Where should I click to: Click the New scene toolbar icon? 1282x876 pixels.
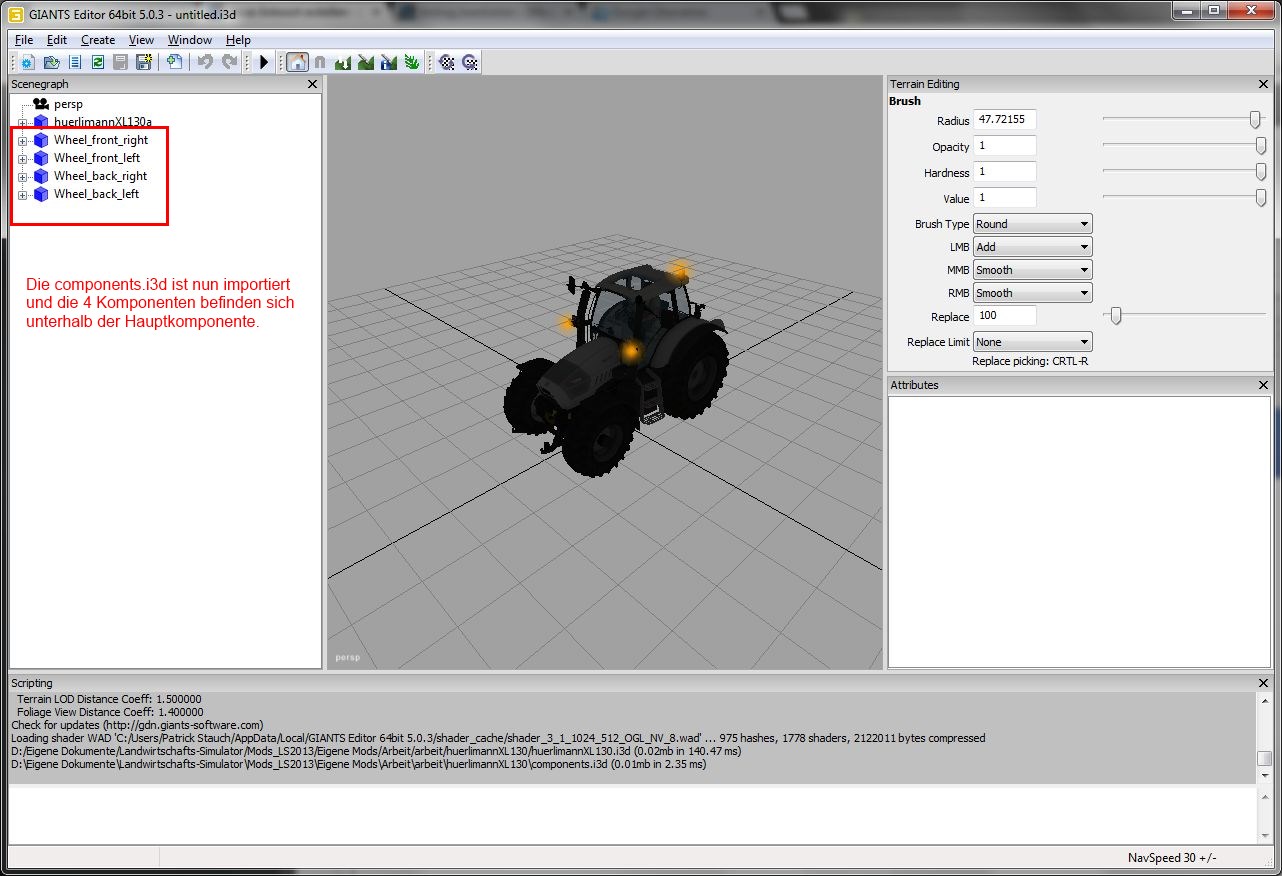click(28, 62)
